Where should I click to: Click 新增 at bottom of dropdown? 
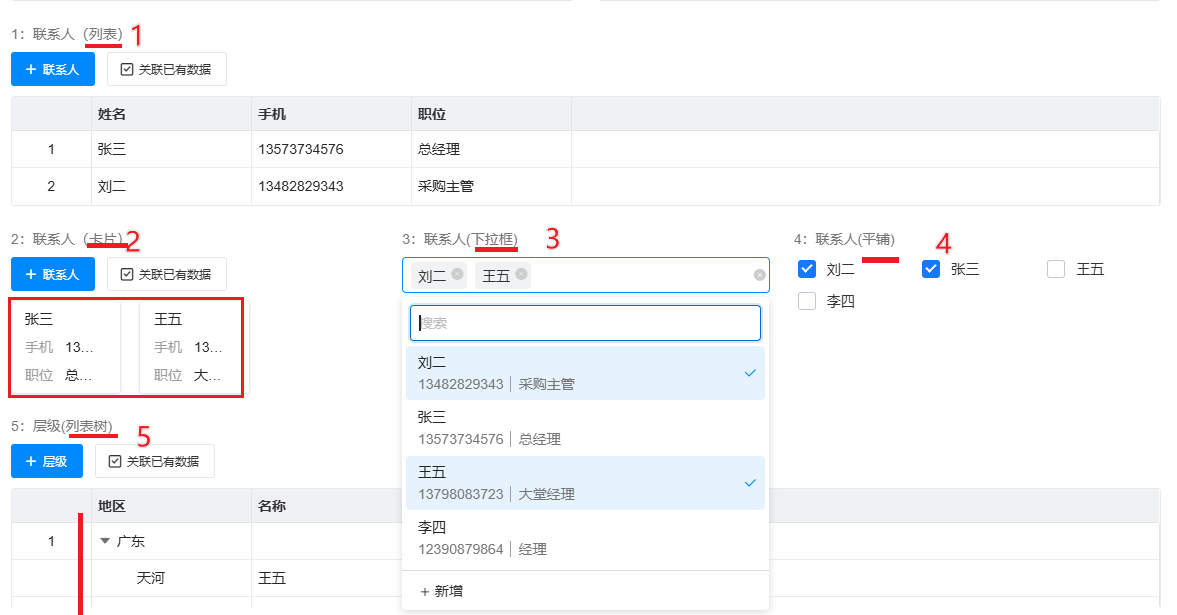point(441,591)
